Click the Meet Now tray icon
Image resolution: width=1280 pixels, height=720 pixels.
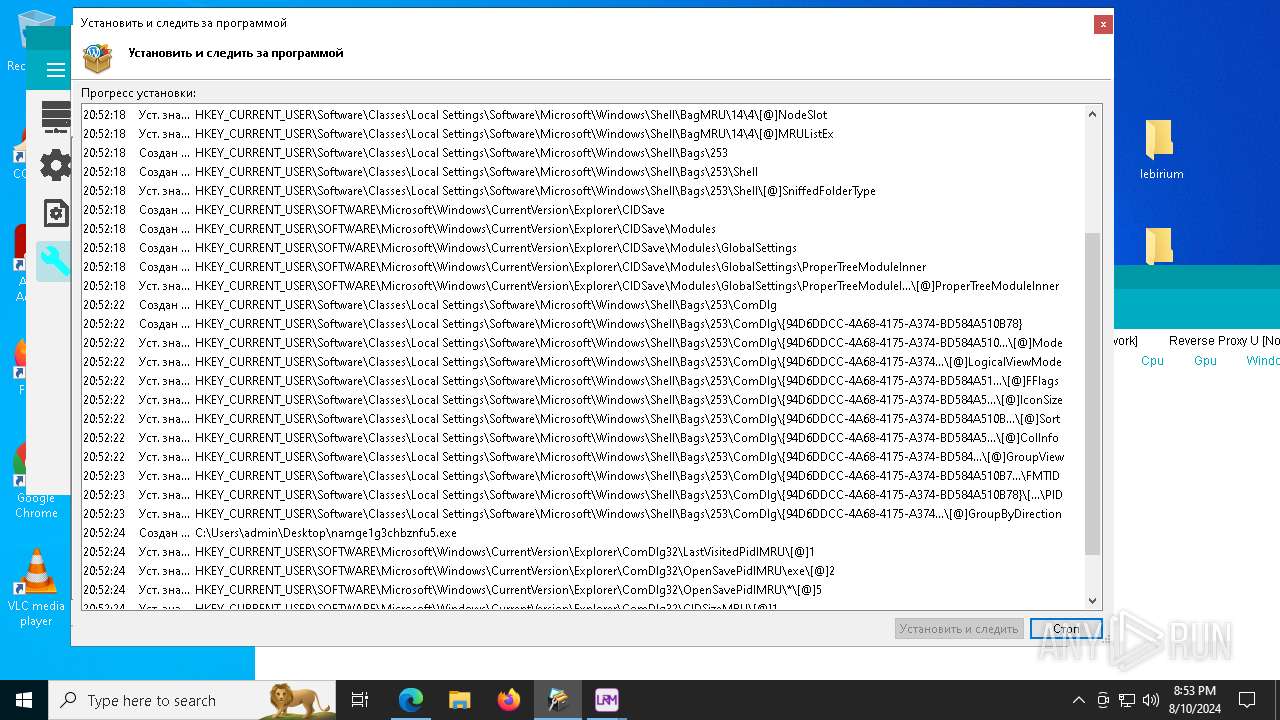pyautogui.click(x=1103, y=700)
